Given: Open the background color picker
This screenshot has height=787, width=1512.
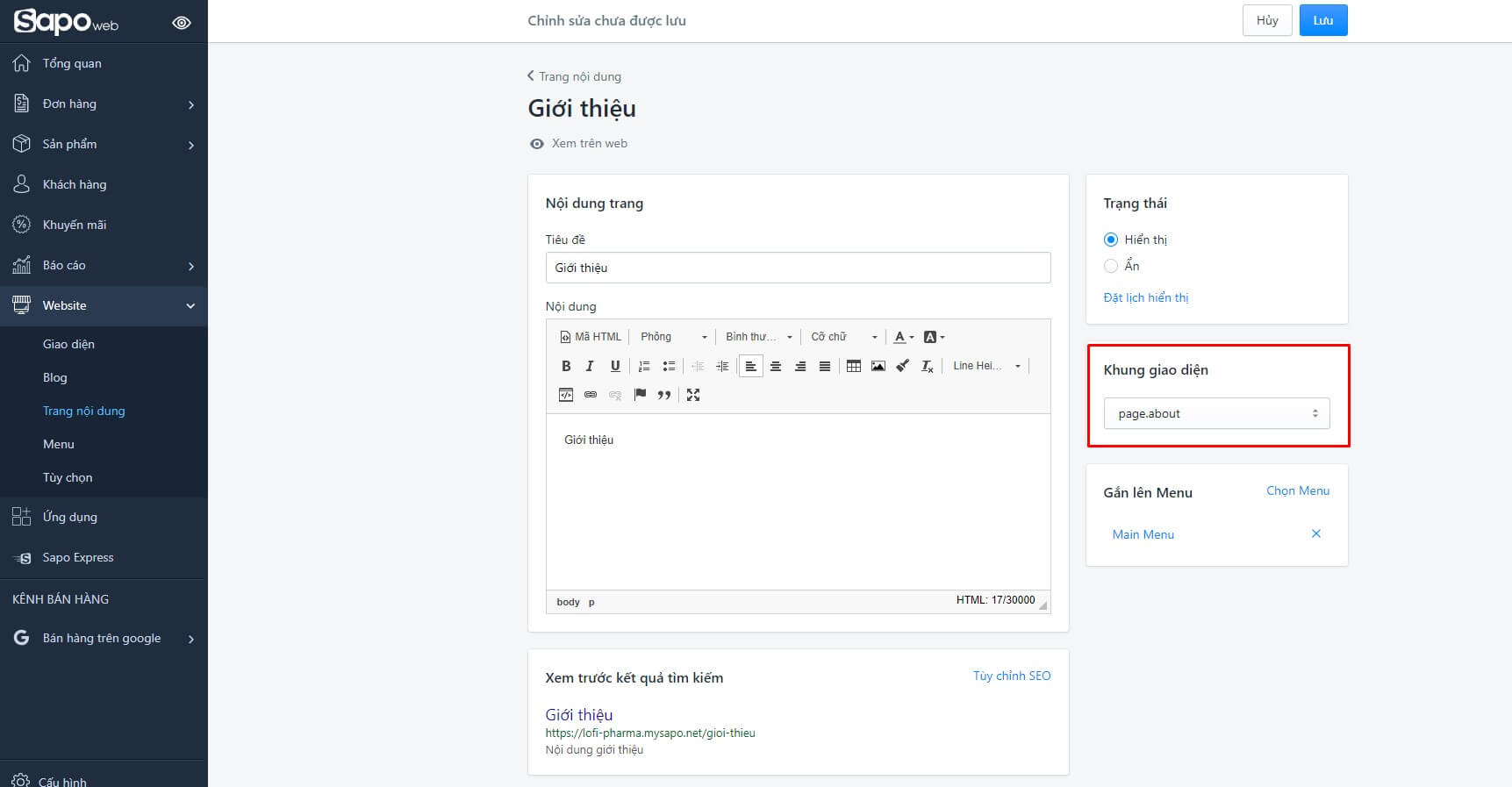Looking at the screenshot, I should pos(934,337).
